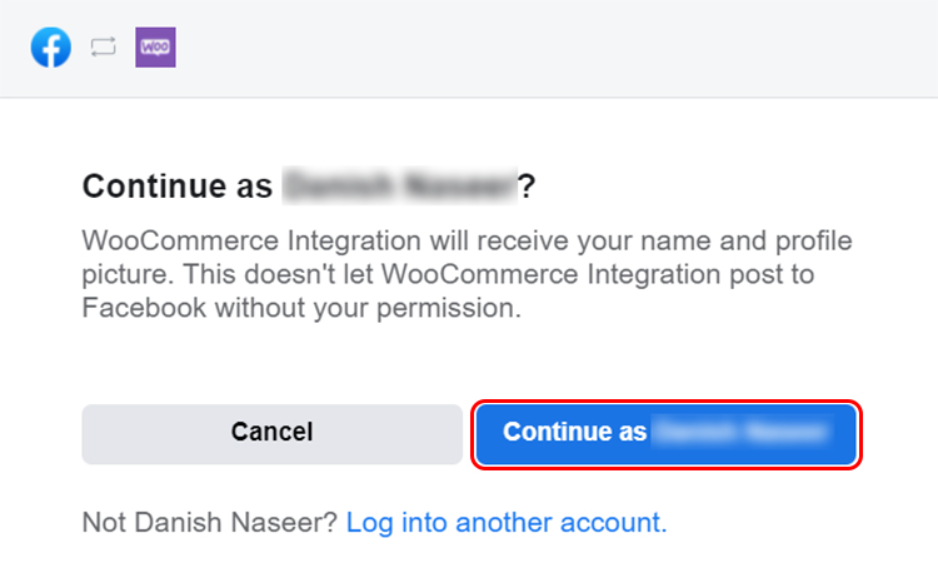Click the blurred name inside blue button
This screenshot has height=576, width=938.
[742, 432]
